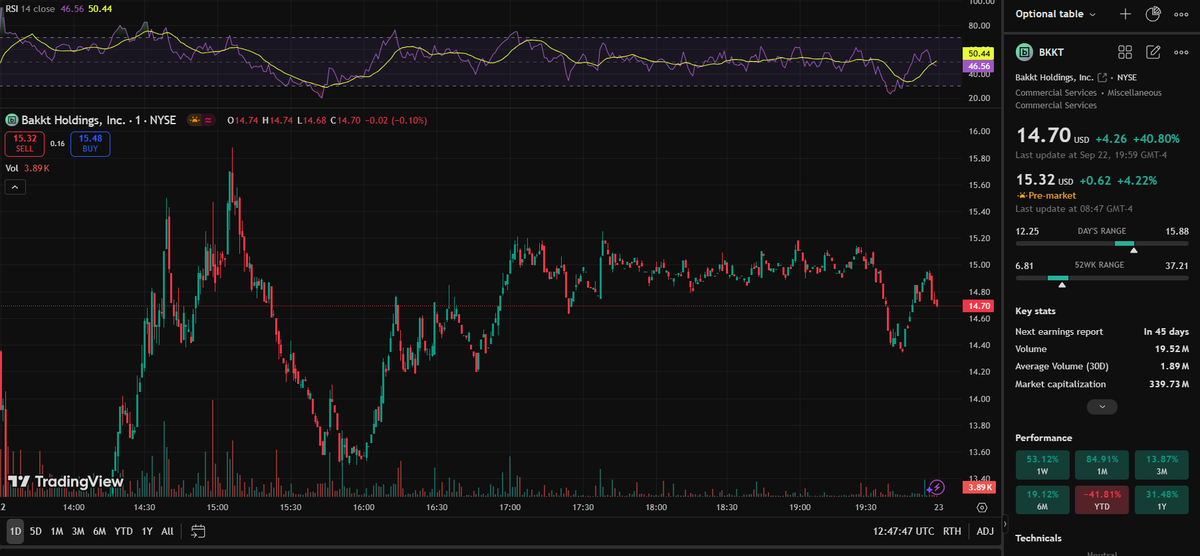Image resolution: width=1200 pixels, height=556 pixels.
Task: Click the 3.89K volume axis label
Action: [980, 487]
